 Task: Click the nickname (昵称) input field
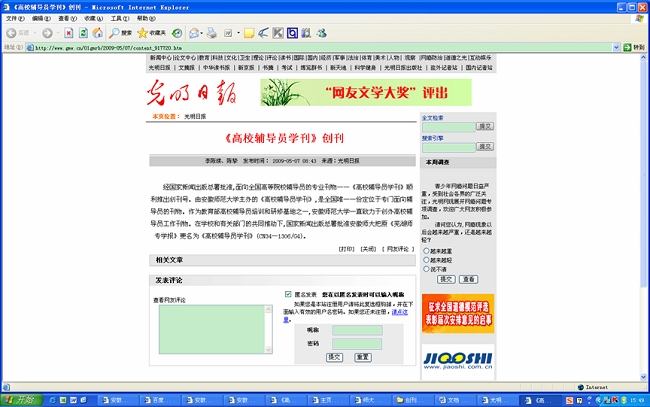357,330
